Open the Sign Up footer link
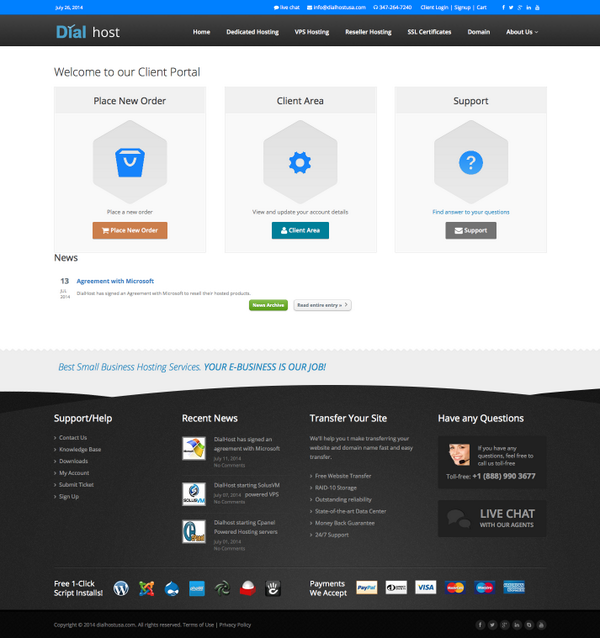The image size is (600, 638). [69, 497]
